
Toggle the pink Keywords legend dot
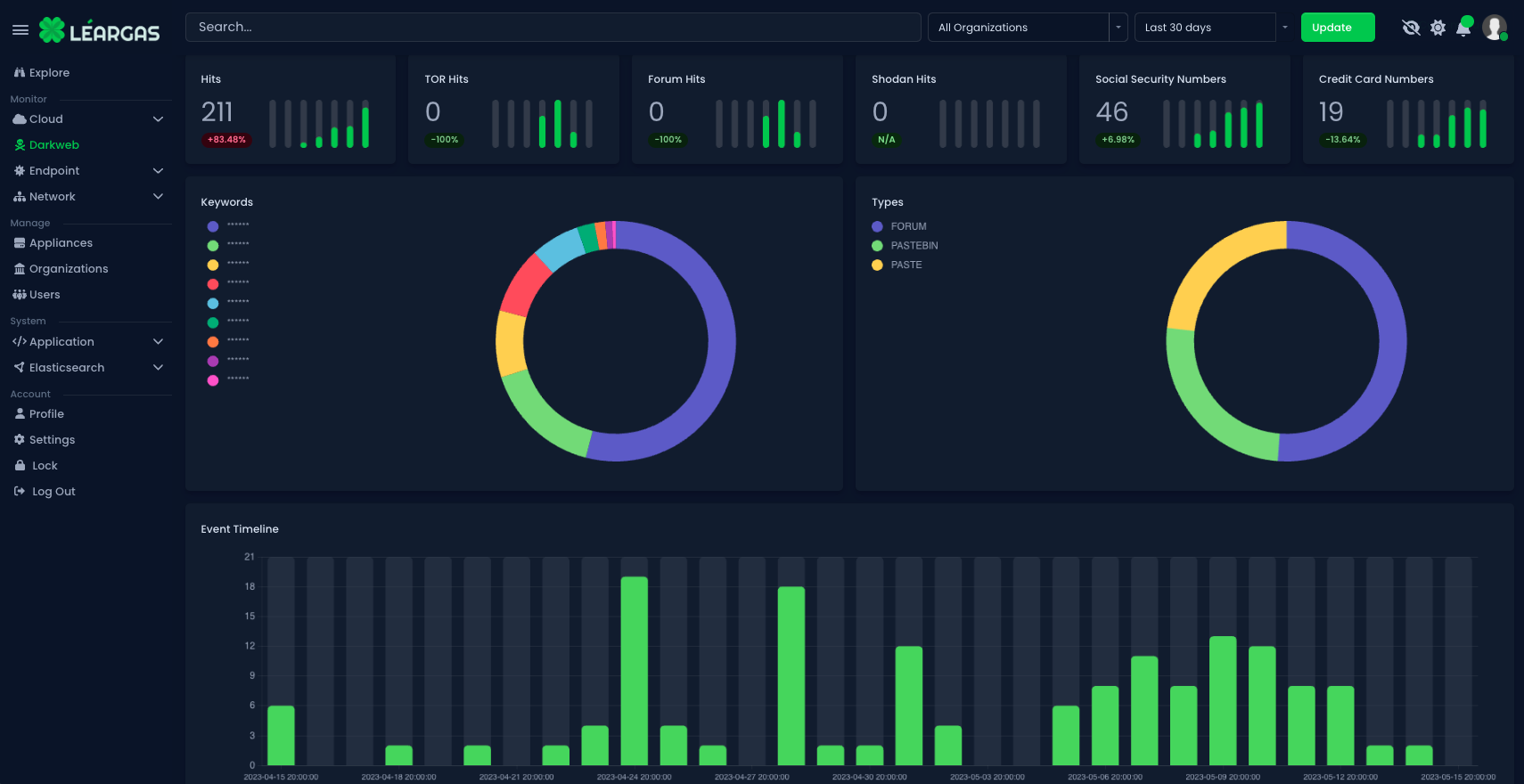213,380
